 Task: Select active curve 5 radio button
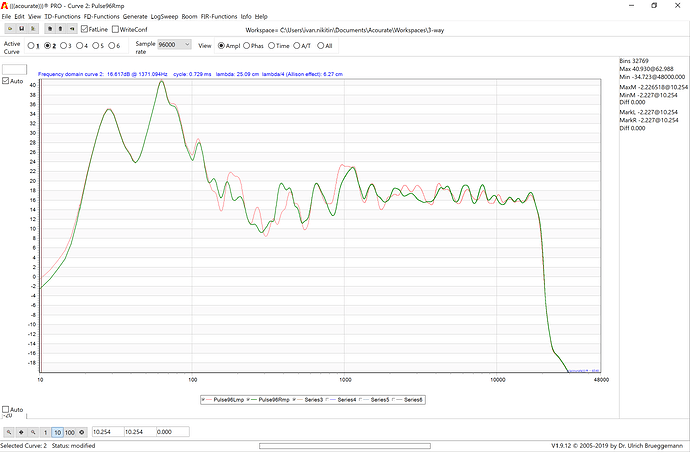tap(95, 45)
